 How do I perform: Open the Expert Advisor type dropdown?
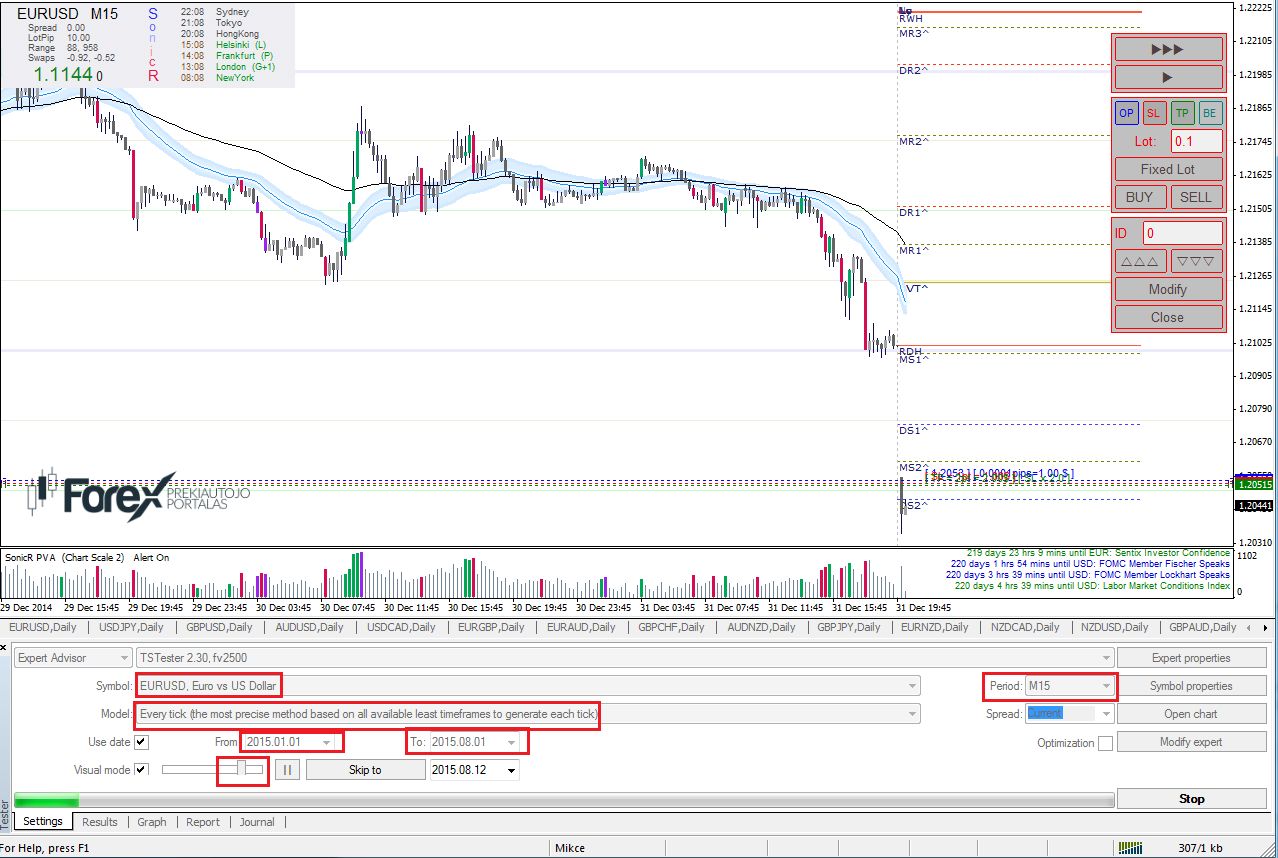[x=73, y=658]
